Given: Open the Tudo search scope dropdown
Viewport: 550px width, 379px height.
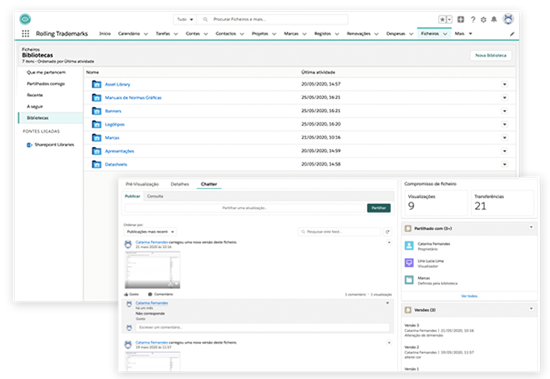Looking at the screenshot, I should [x=185, y=19].
